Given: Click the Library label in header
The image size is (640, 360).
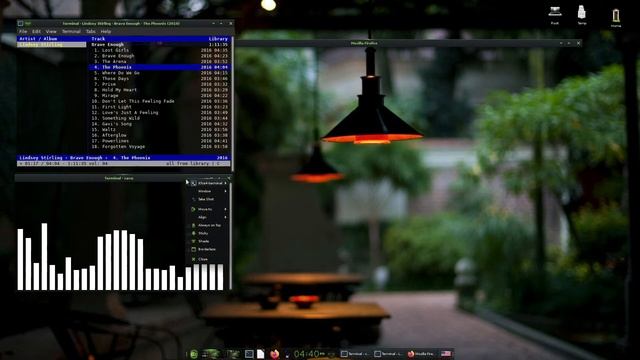Looking at the screenshot, I should pos(218,39).
